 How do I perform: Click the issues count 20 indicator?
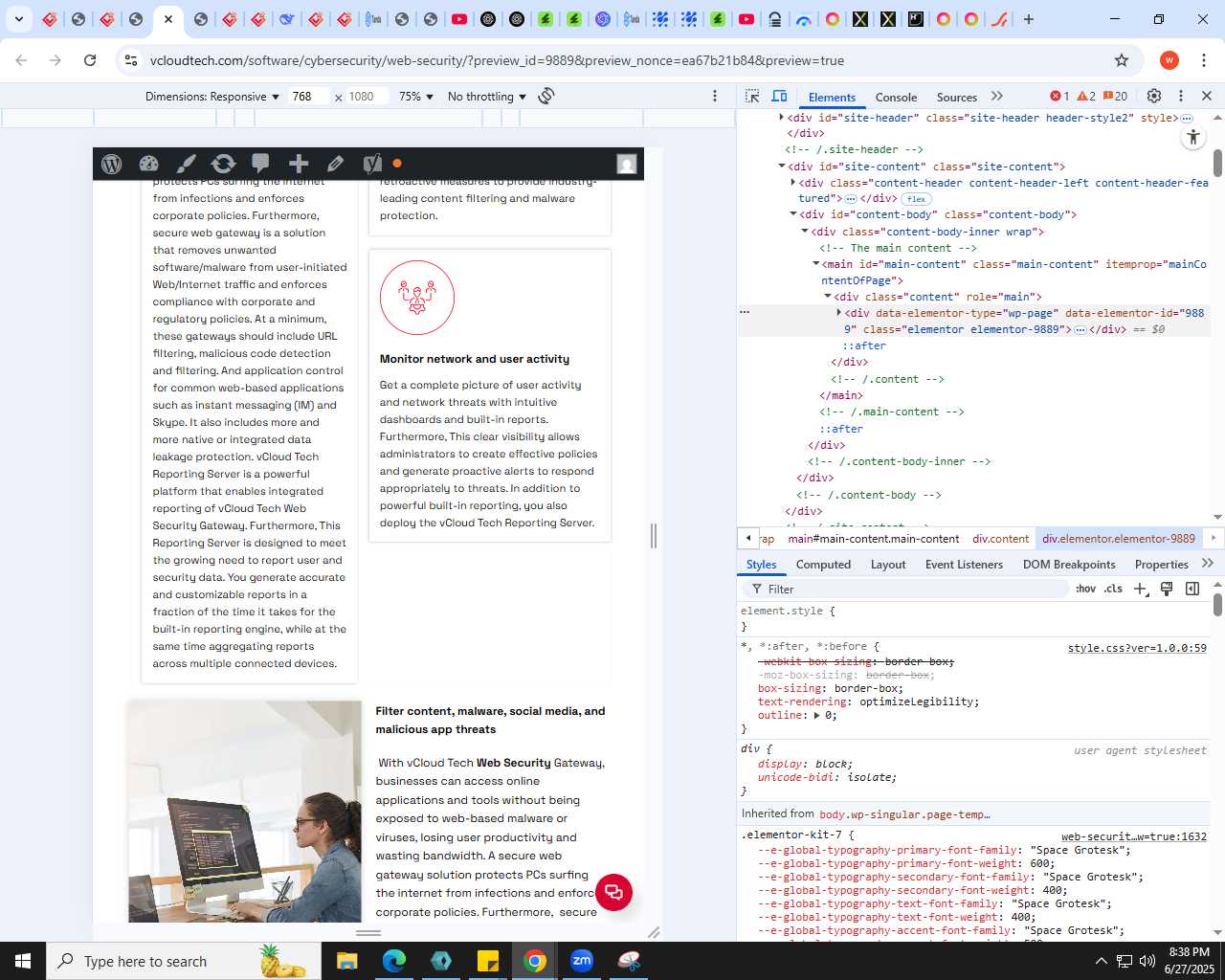(1115, 96)
